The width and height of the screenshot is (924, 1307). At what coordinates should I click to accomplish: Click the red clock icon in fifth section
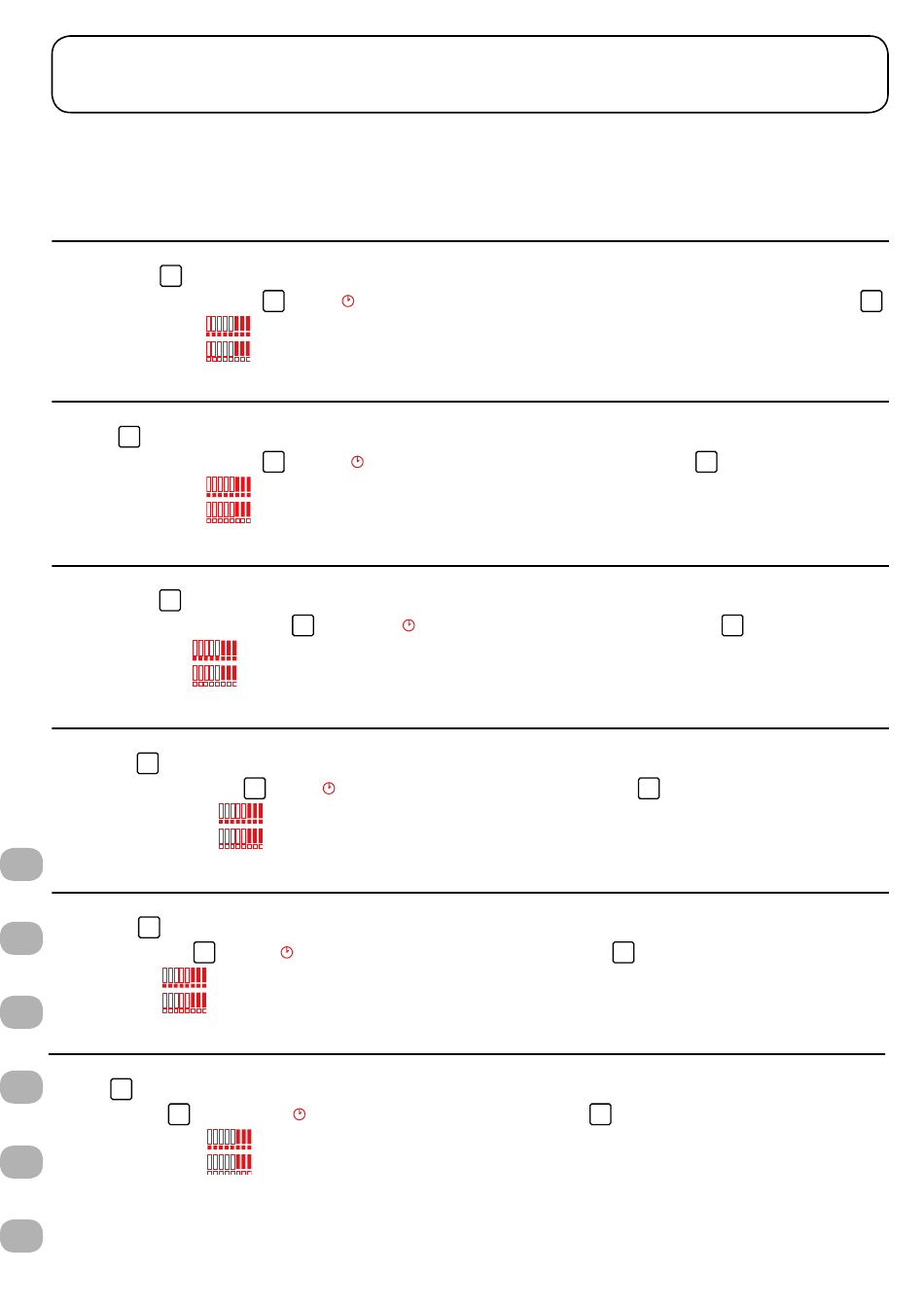point(287,953)
